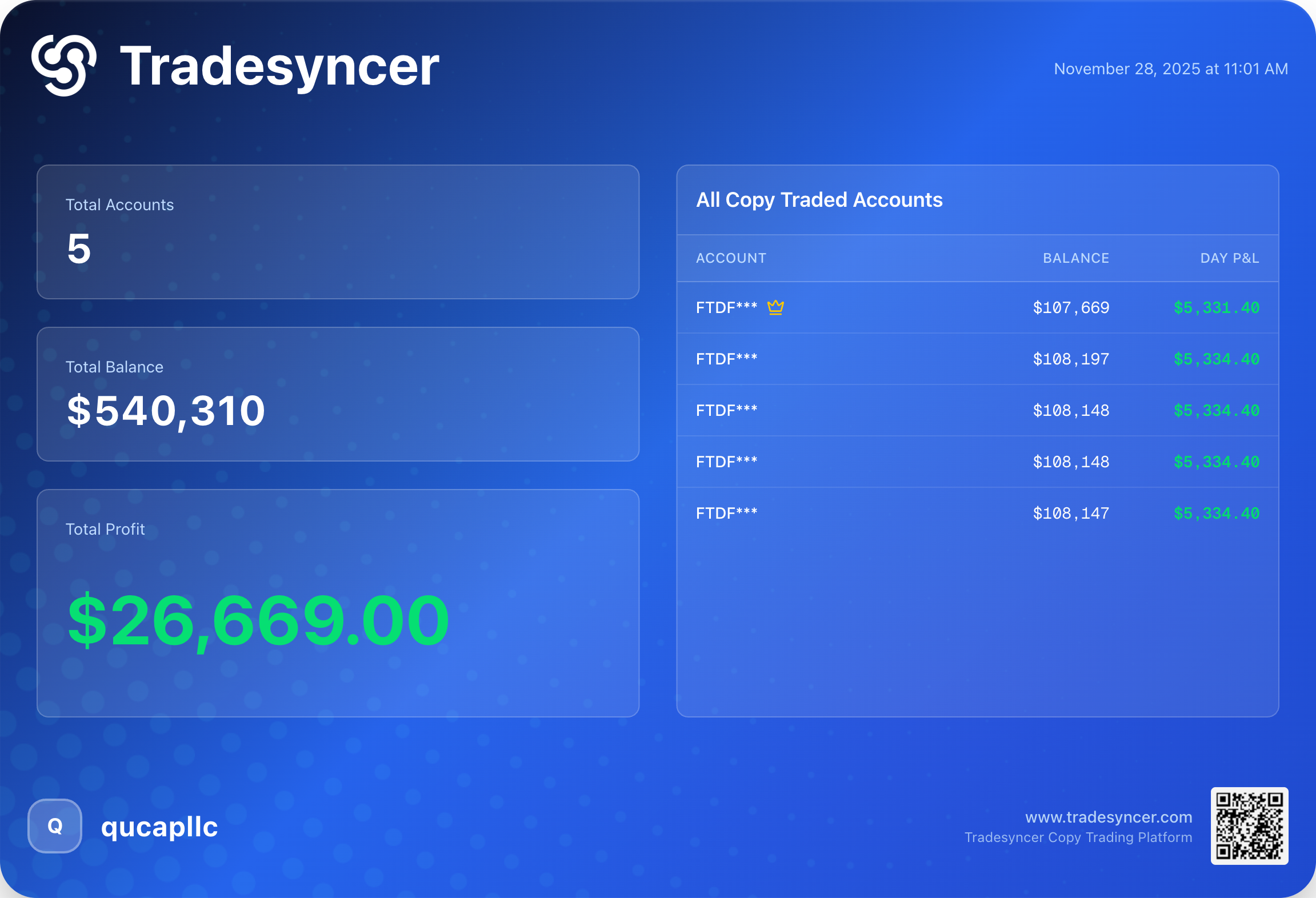The height and width of the screenshot is (898, 1316).
Task: Click the Total Accounts card
Action: pyautogui.click(x=338, y=232)
